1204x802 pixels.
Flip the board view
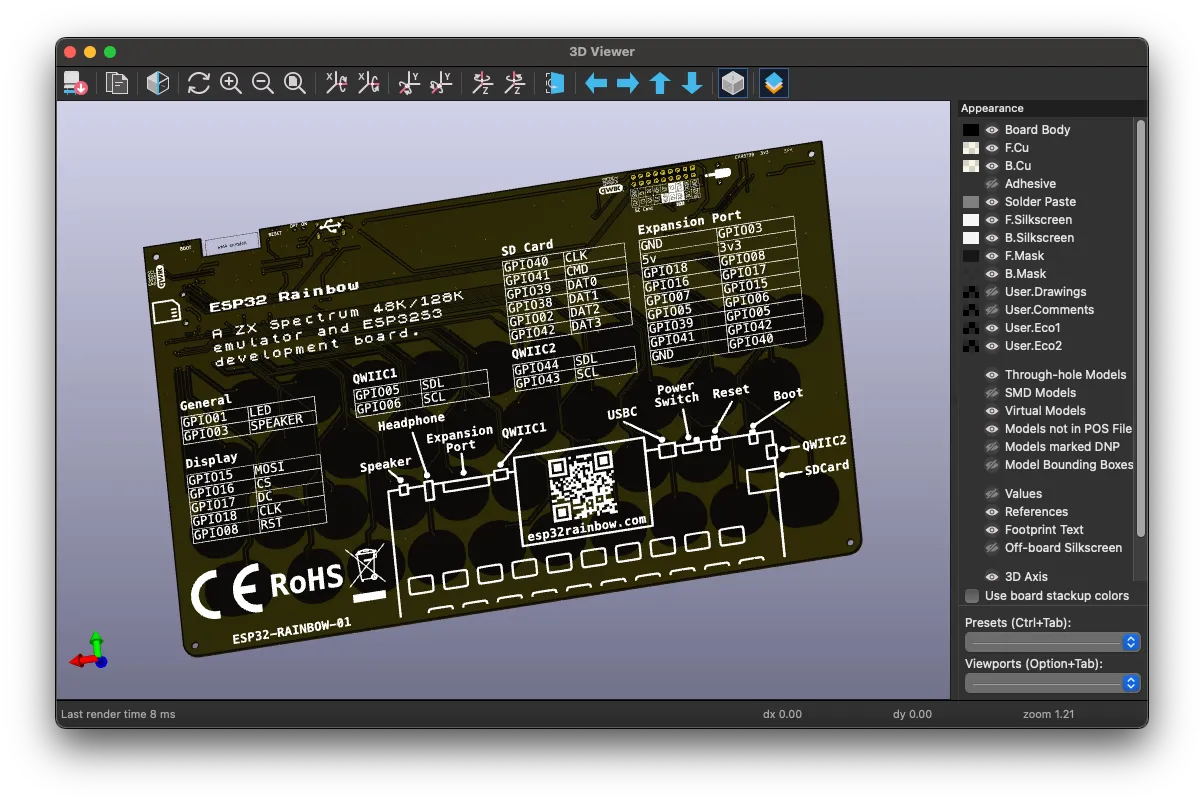tap(554, 83)
